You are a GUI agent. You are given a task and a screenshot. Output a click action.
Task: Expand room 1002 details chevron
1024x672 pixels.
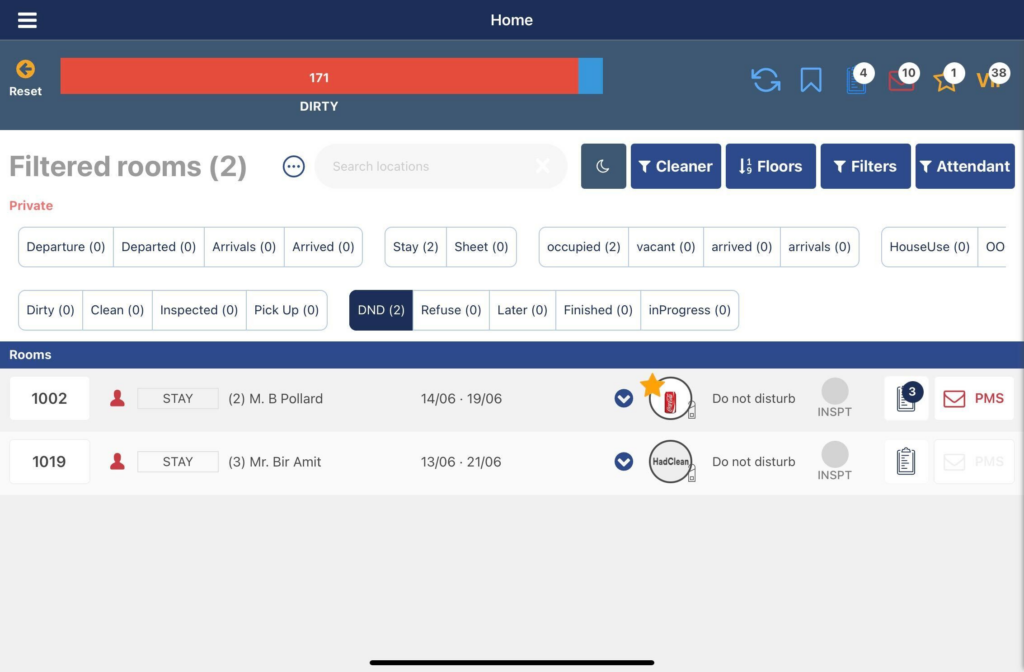[x=623, y=399]
